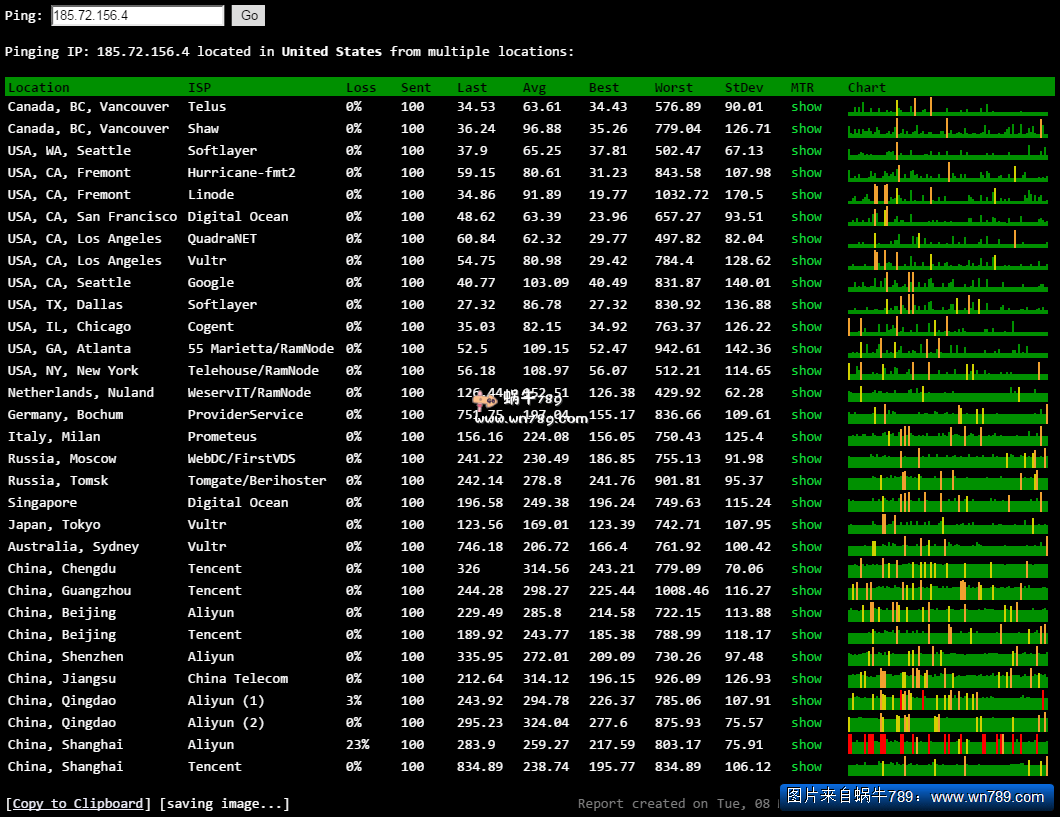Click the Qingdao Aliyun (1) latency chart
Viewport: 1060px width, 817px height.
[947, 701]
